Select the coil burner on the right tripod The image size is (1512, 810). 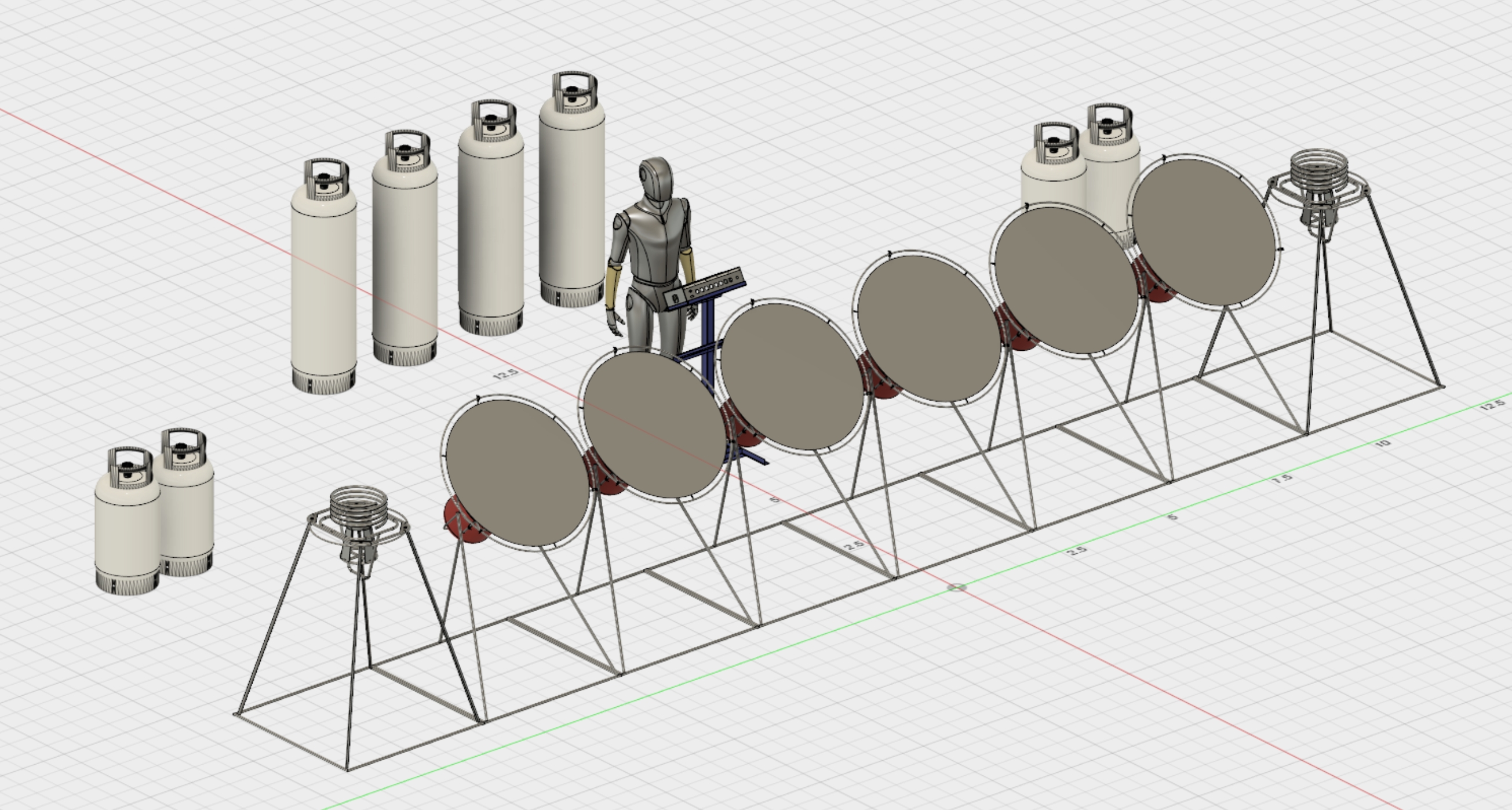[x=1318, y=172]
